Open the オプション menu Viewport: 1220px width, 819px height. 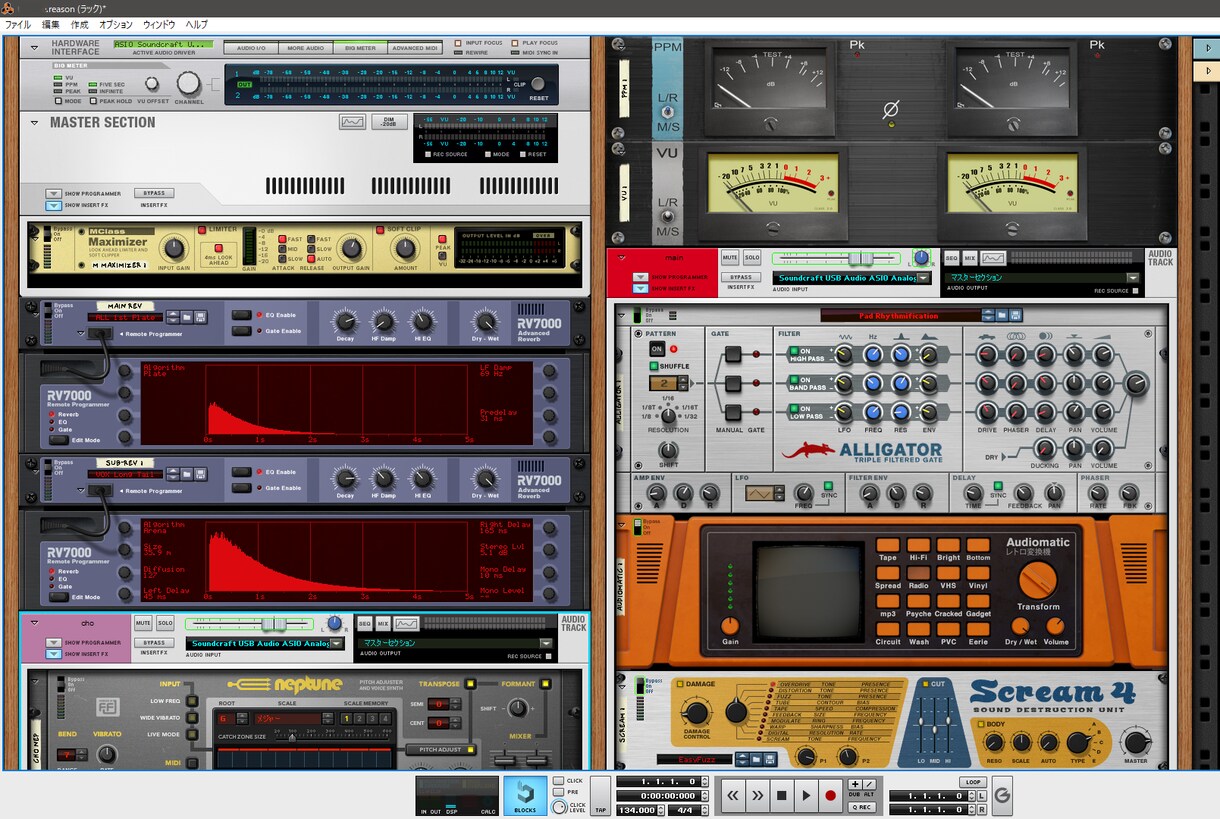coord(116,24)
